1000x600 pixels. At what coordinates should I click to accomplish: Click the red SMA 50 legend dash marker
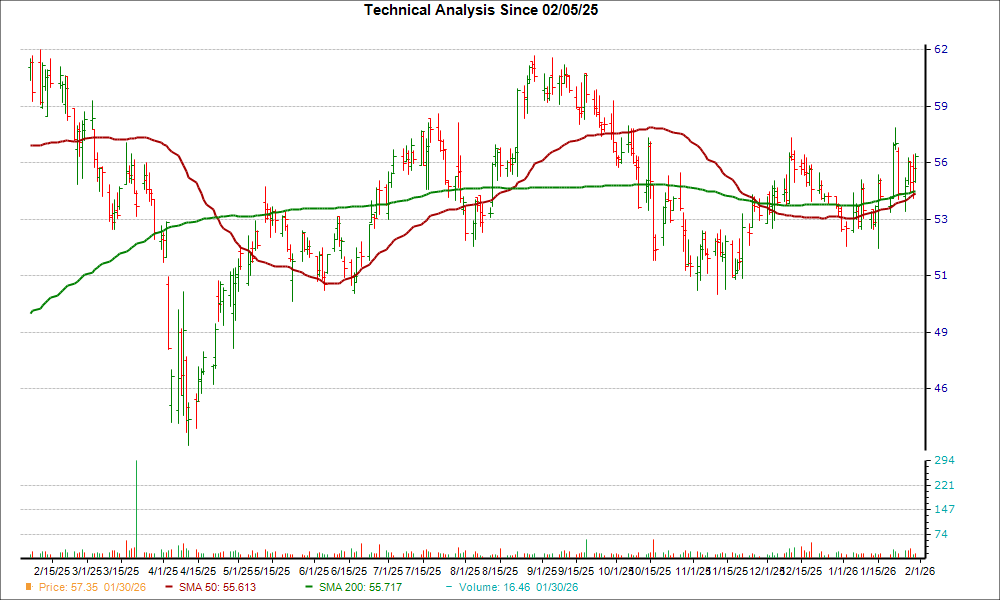coord(169,588)
